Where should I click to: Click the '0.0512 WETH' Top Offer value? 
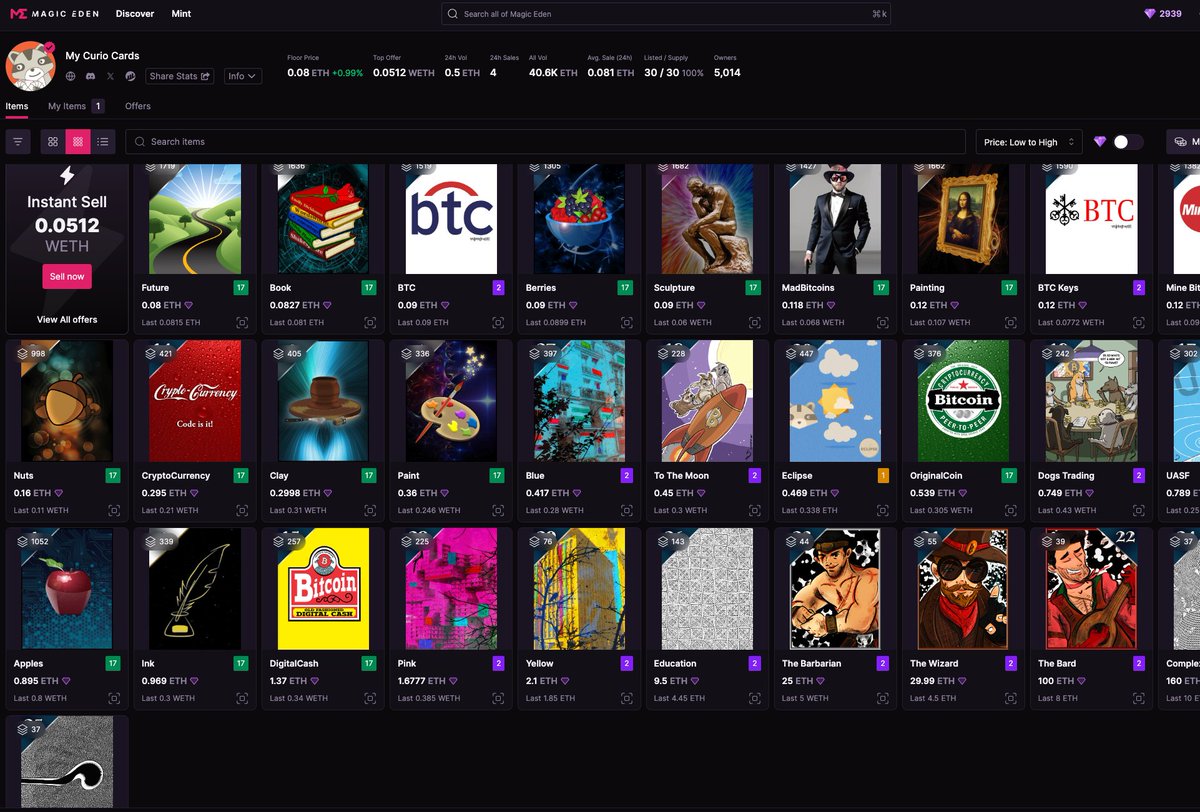[x=404, y=72]
